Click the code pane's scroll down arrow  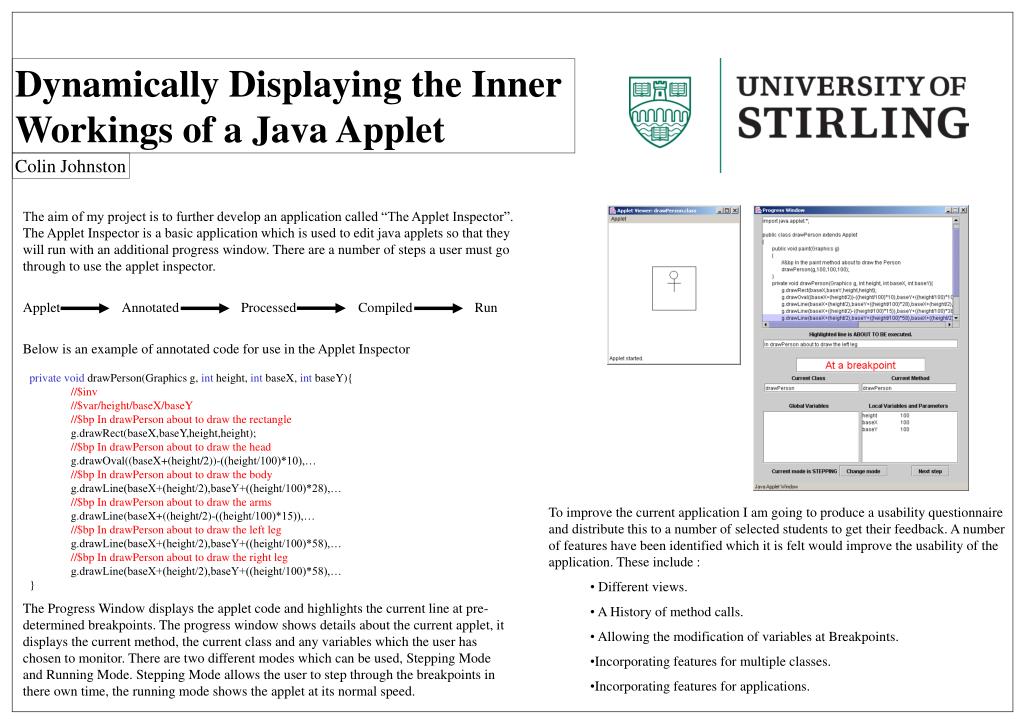pos(956,318)
